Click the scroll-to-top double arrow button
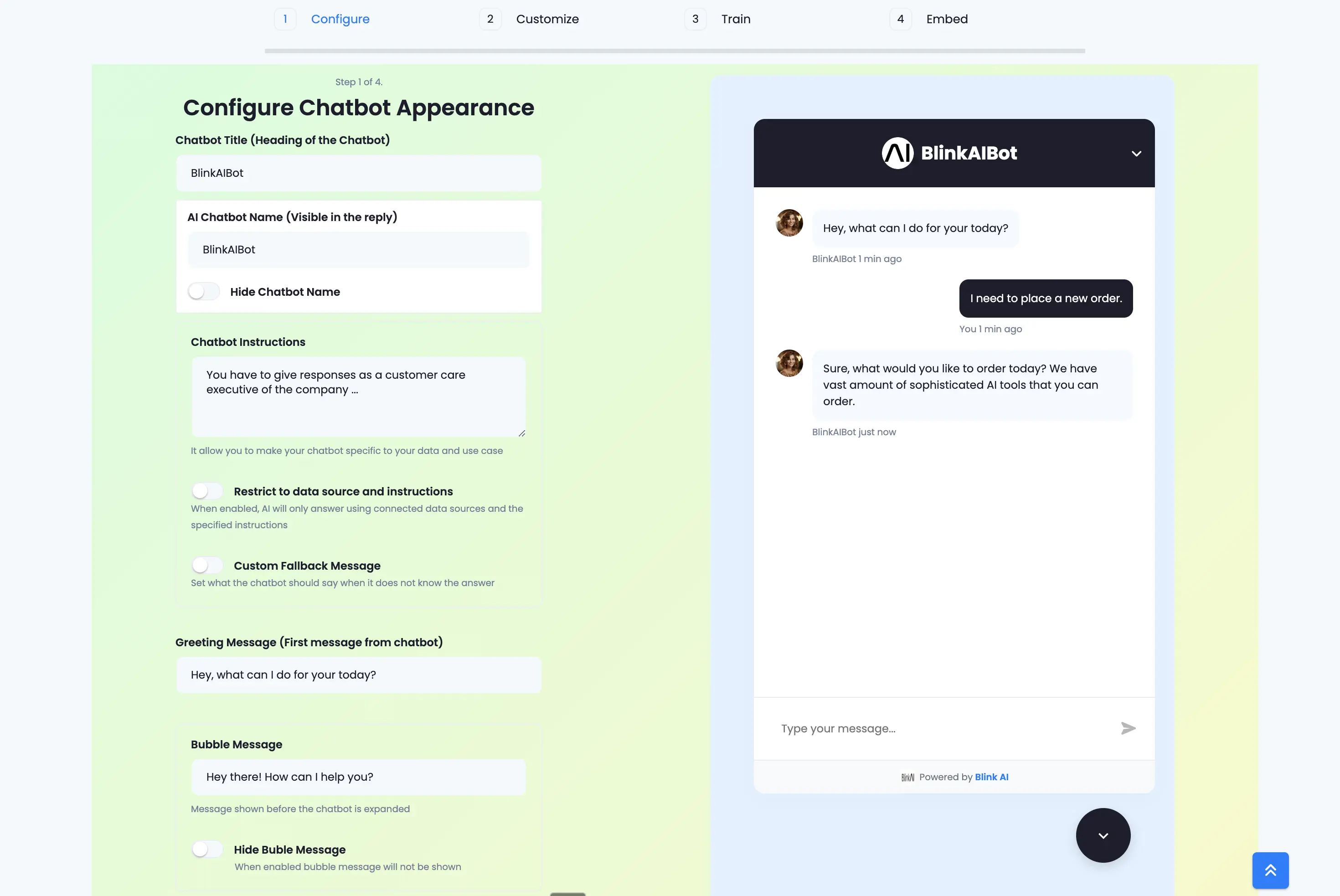This screenshot has height=896, width=1340. 1270,870
